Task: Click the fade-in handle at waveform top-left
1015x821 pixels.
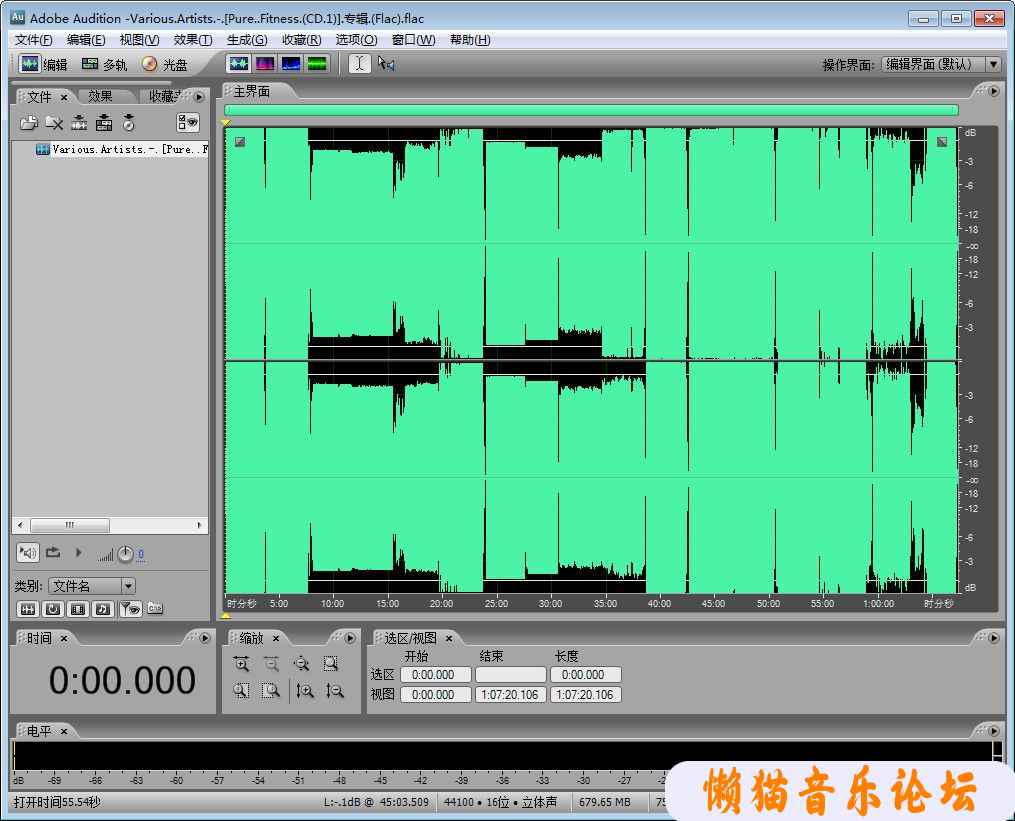Action: pos(240,141)
